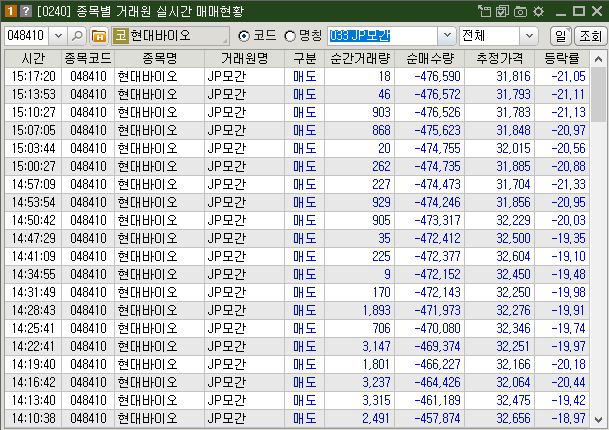
Task: Click change rate -21,33
Action: 568,185
